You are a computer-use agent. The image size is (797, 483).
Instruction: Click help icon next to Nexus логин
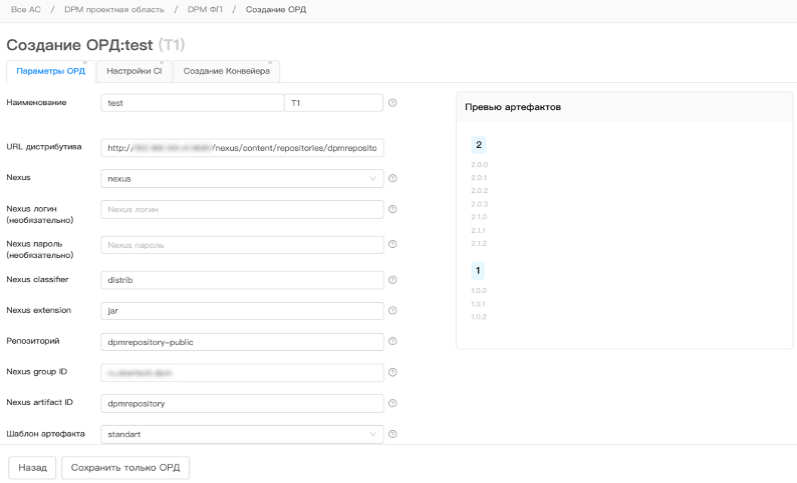(393, 210)
